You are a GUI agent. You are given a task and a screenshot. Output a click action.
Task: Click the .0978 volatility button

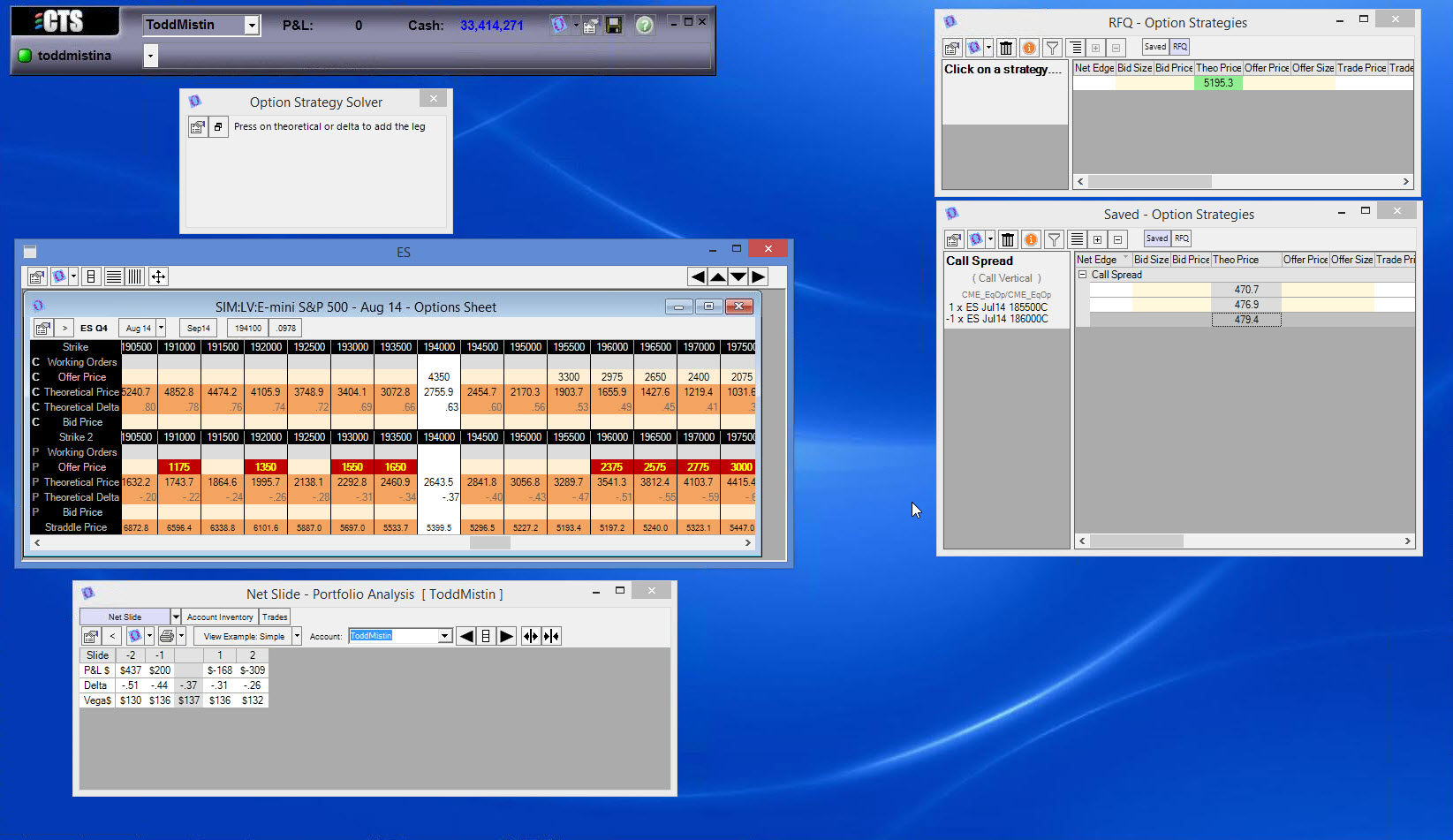pos(286,328)
